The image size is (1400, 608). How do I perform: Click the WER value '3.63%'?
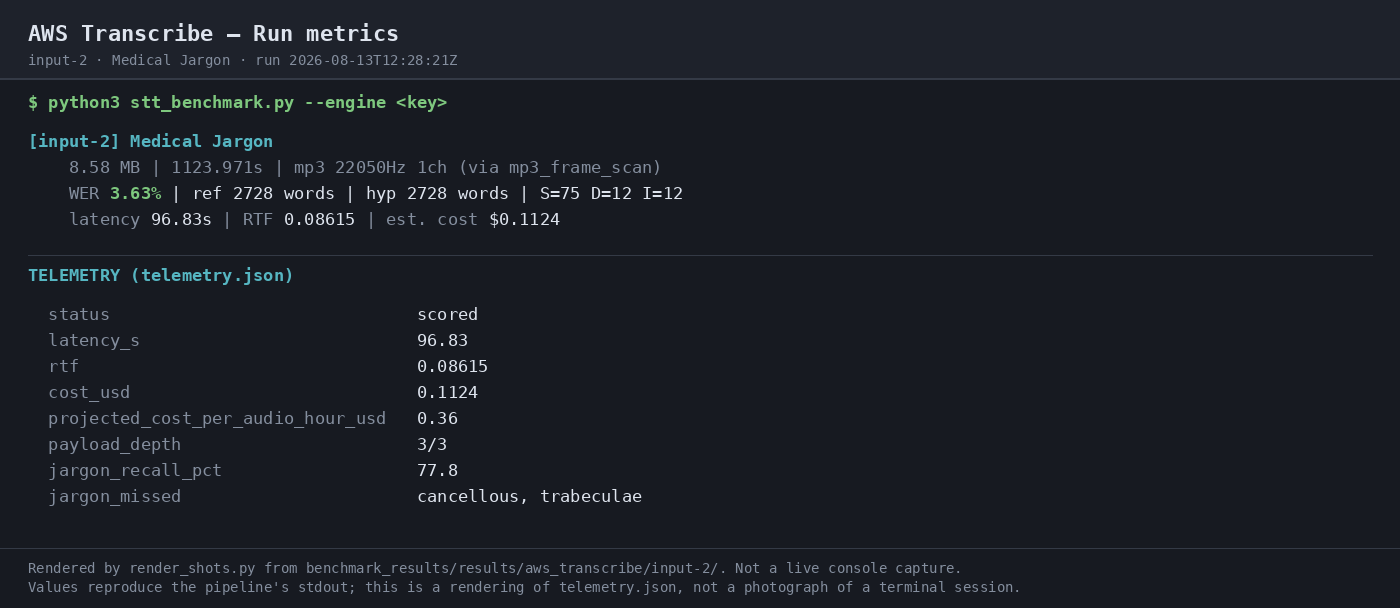click(135, 194)
